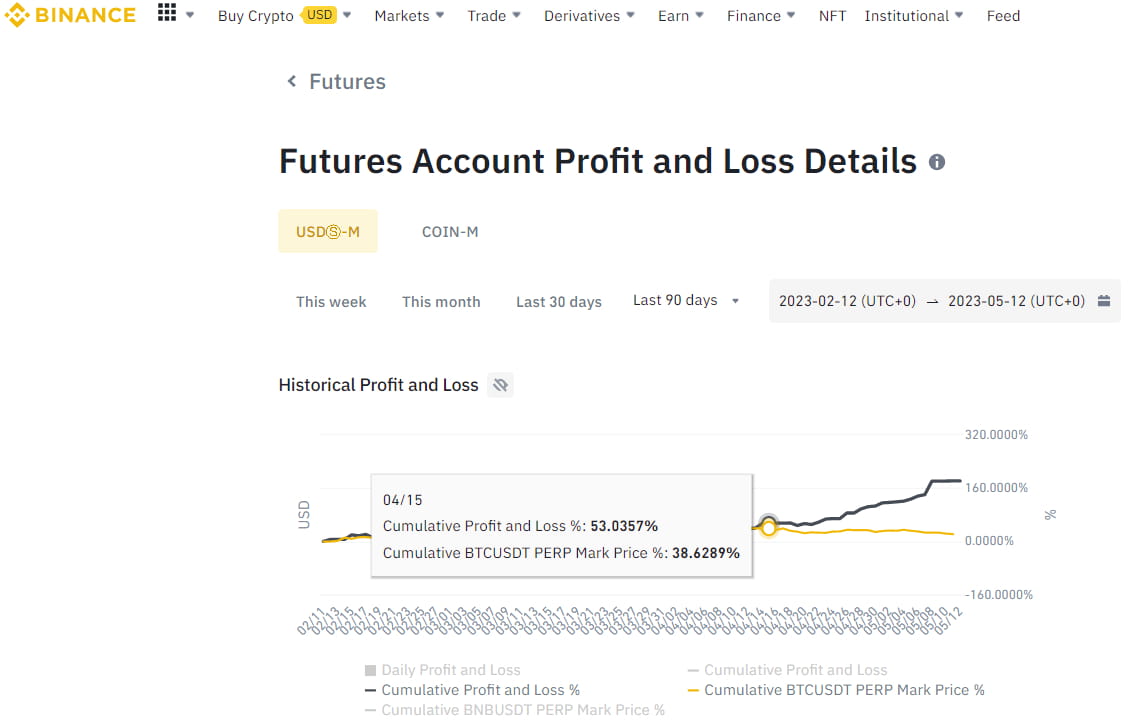Image resolution: width=1138 pixels, height=725 pixels.
Task: Click the This week filter
Action: coord(331,302)
